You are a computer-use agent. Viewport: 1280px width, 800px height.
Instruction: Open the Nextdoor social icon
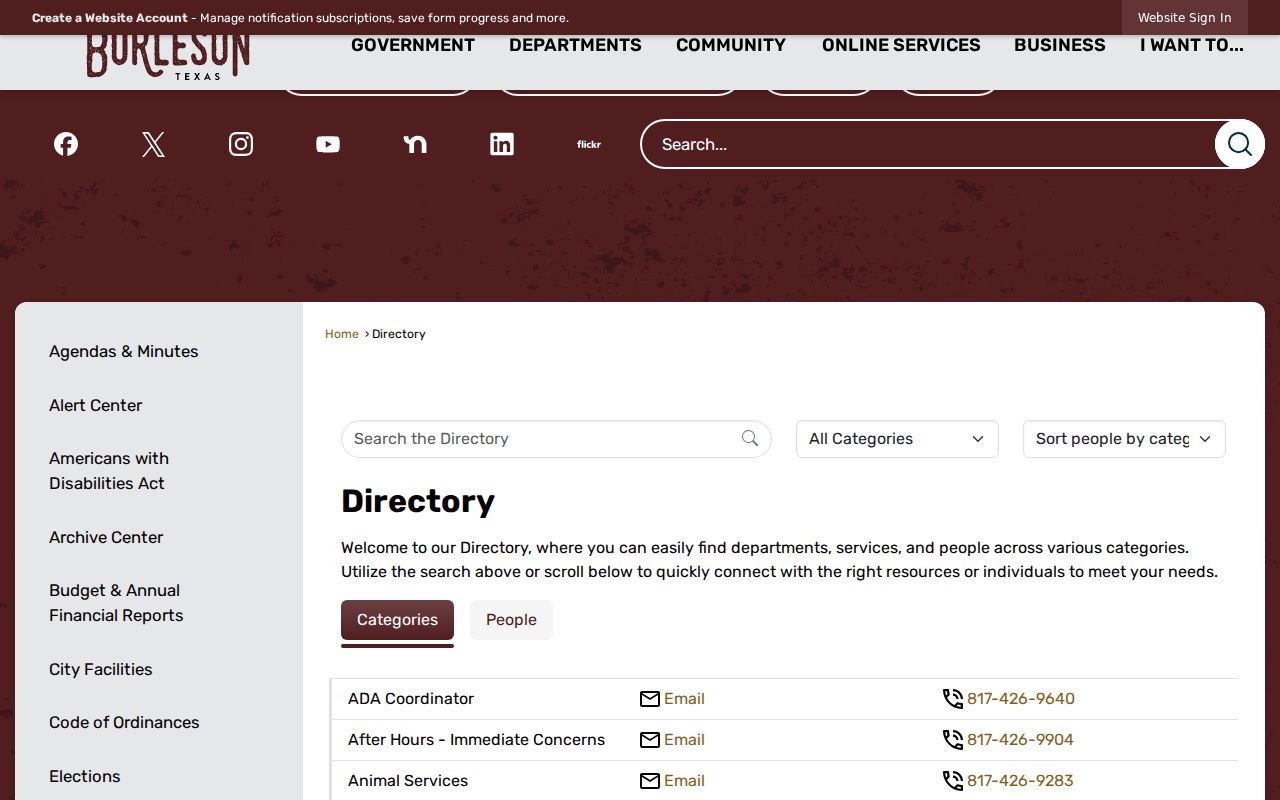point(415,144)
